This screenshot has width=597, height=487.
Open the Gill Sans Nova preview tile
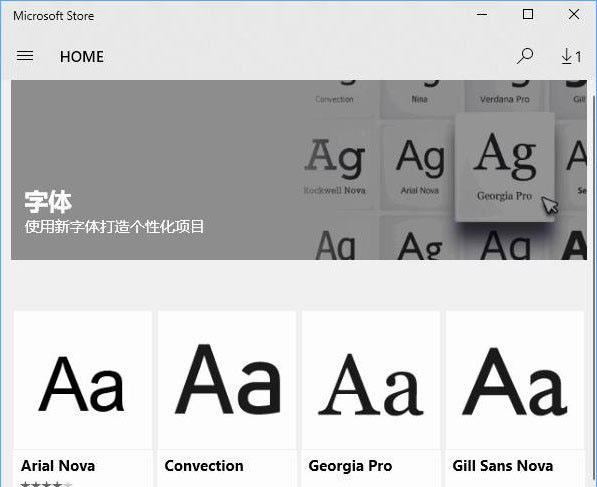515,380
